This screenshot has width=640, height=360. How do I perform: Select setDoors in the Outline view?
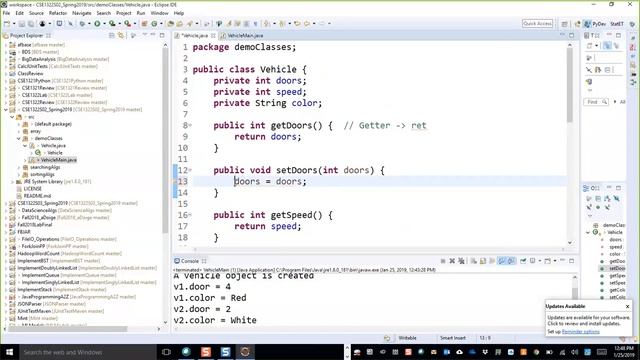click(617, 269)
